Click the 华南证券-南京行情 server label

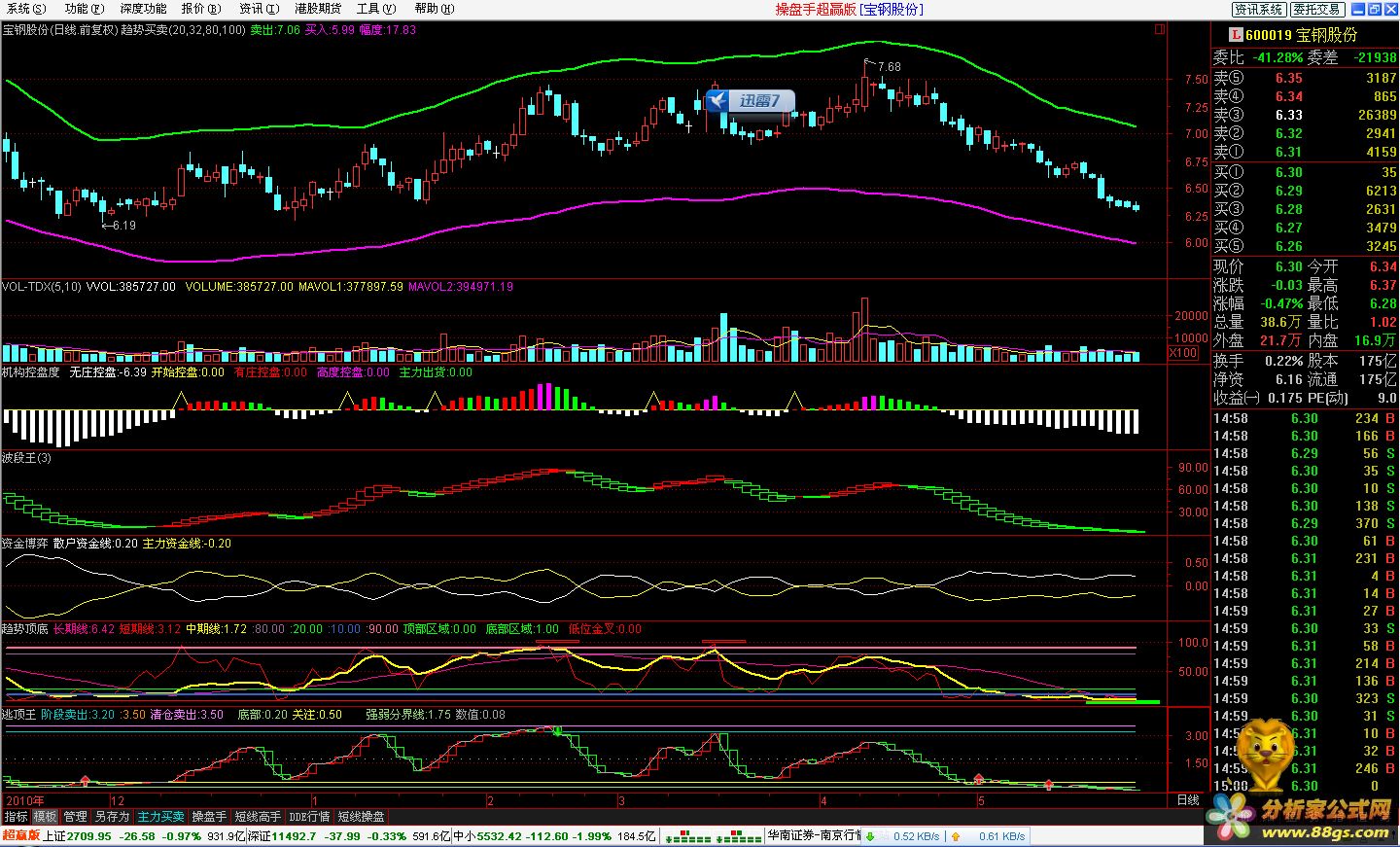pos(814,835)
